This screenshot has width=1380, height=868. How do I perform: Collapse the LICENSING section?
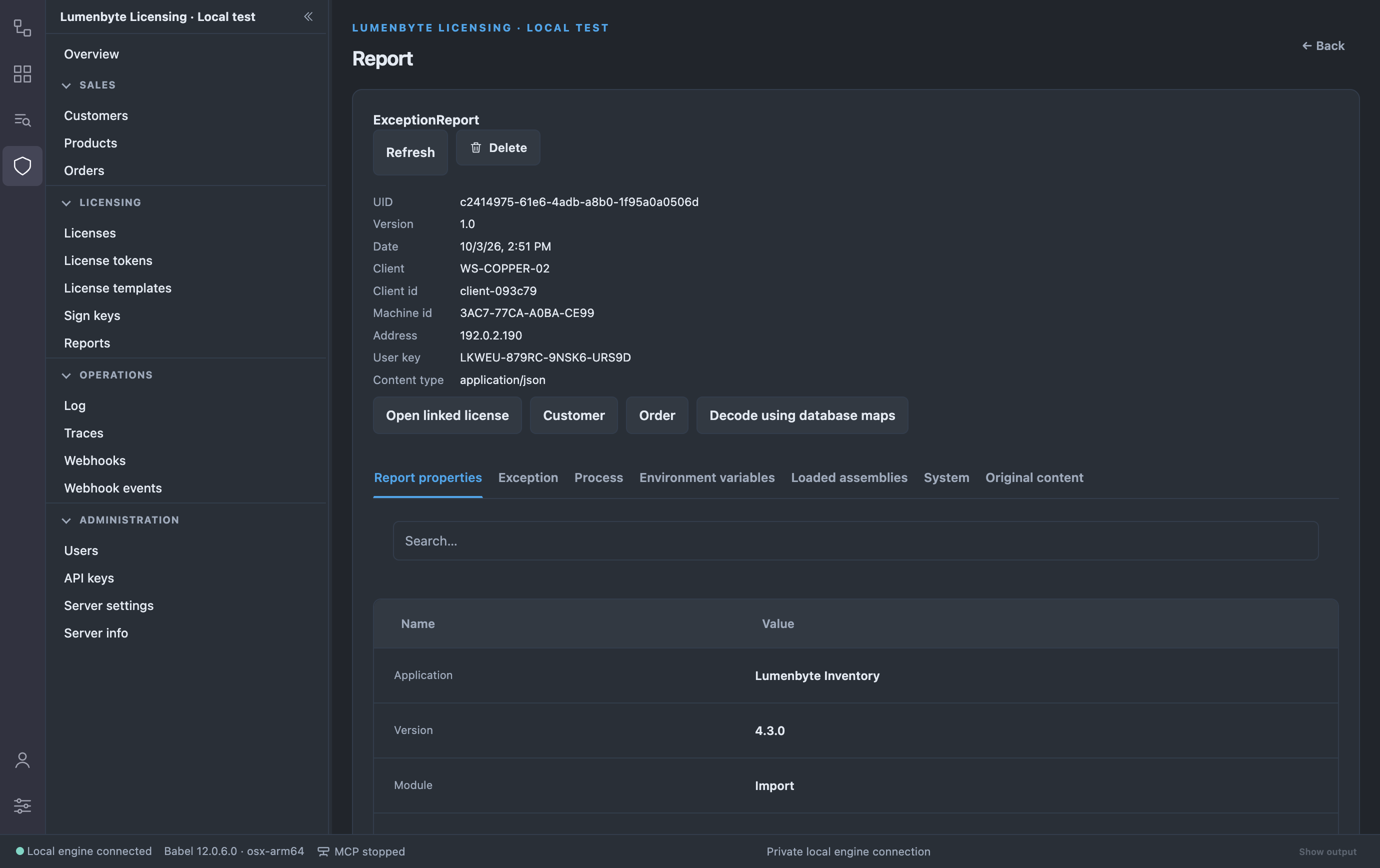[66, 203]
